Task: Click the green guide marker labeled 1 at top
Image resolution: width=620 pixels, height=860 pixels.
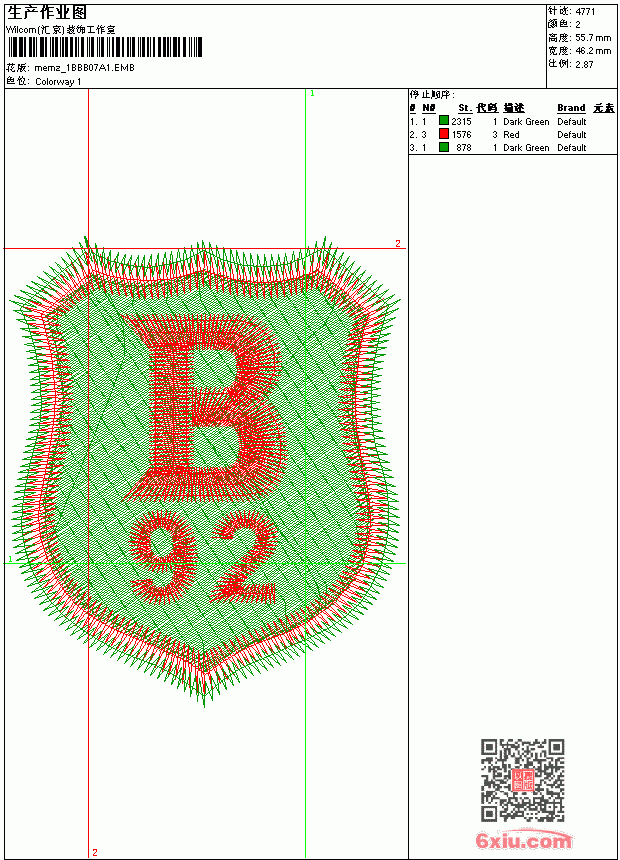Action: (x=312, y=94)
